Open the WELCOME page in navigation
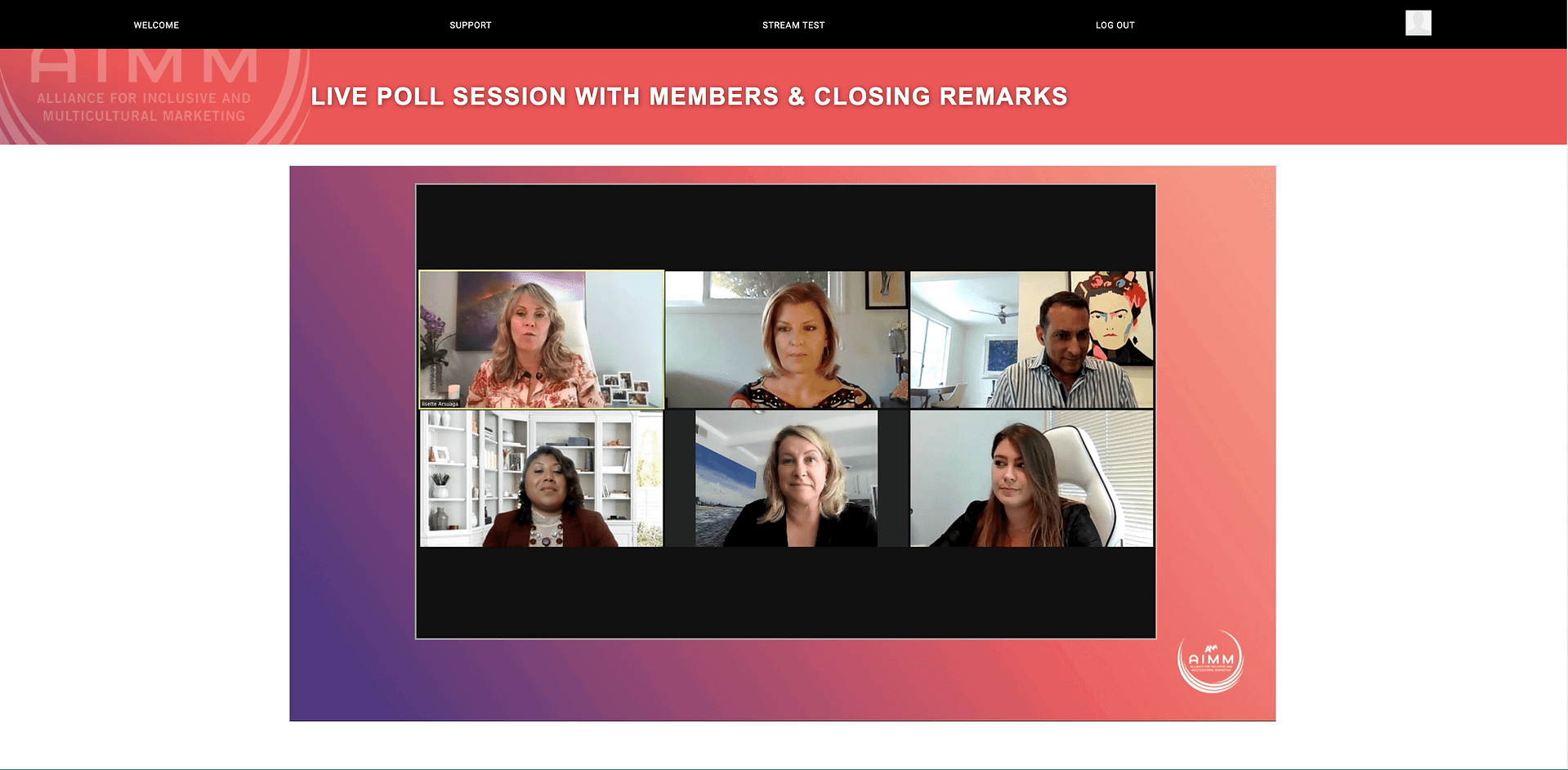Screen dimensions: 1568x770 point(156,25)
